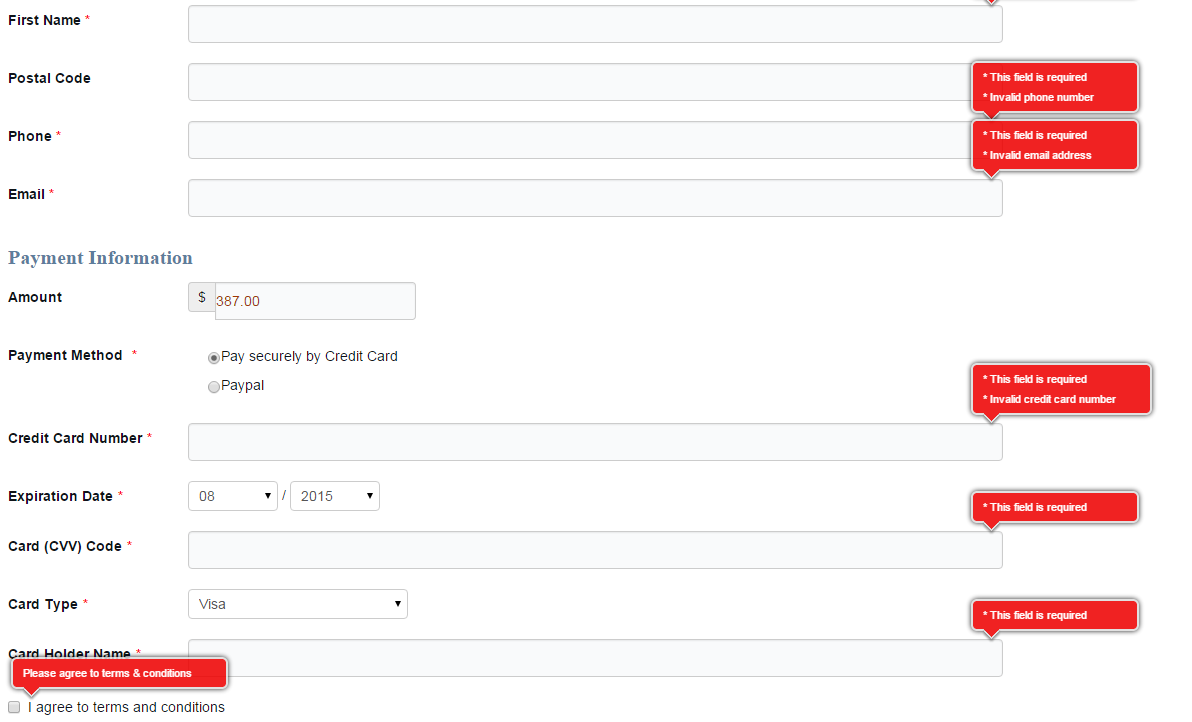Click the I agree to terms label text
This screenshot has width=1192, height=722.
pos(126,707)
